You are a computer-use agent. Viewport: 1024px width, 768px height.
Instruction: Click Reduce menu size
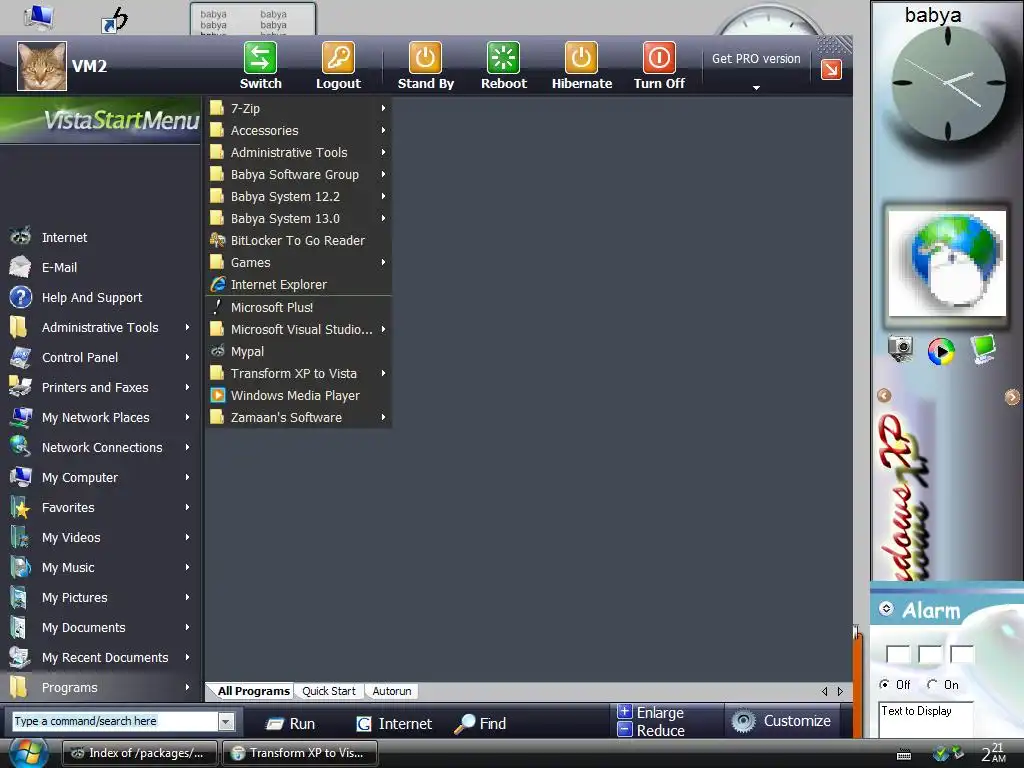650,731
